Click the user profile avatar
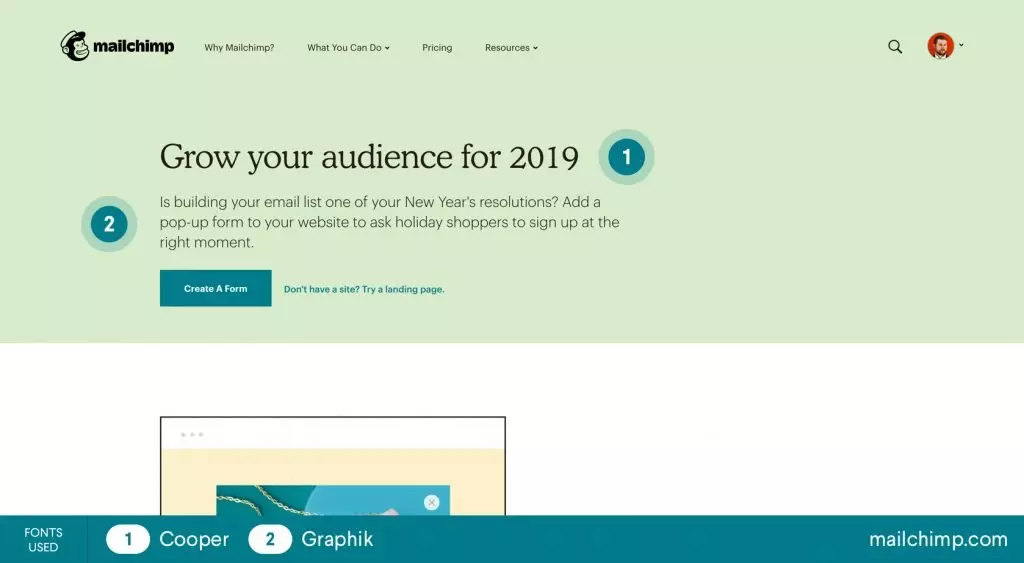Viewport: 1024px width, 563px height. pyautogui.click(x=940, y=46)
